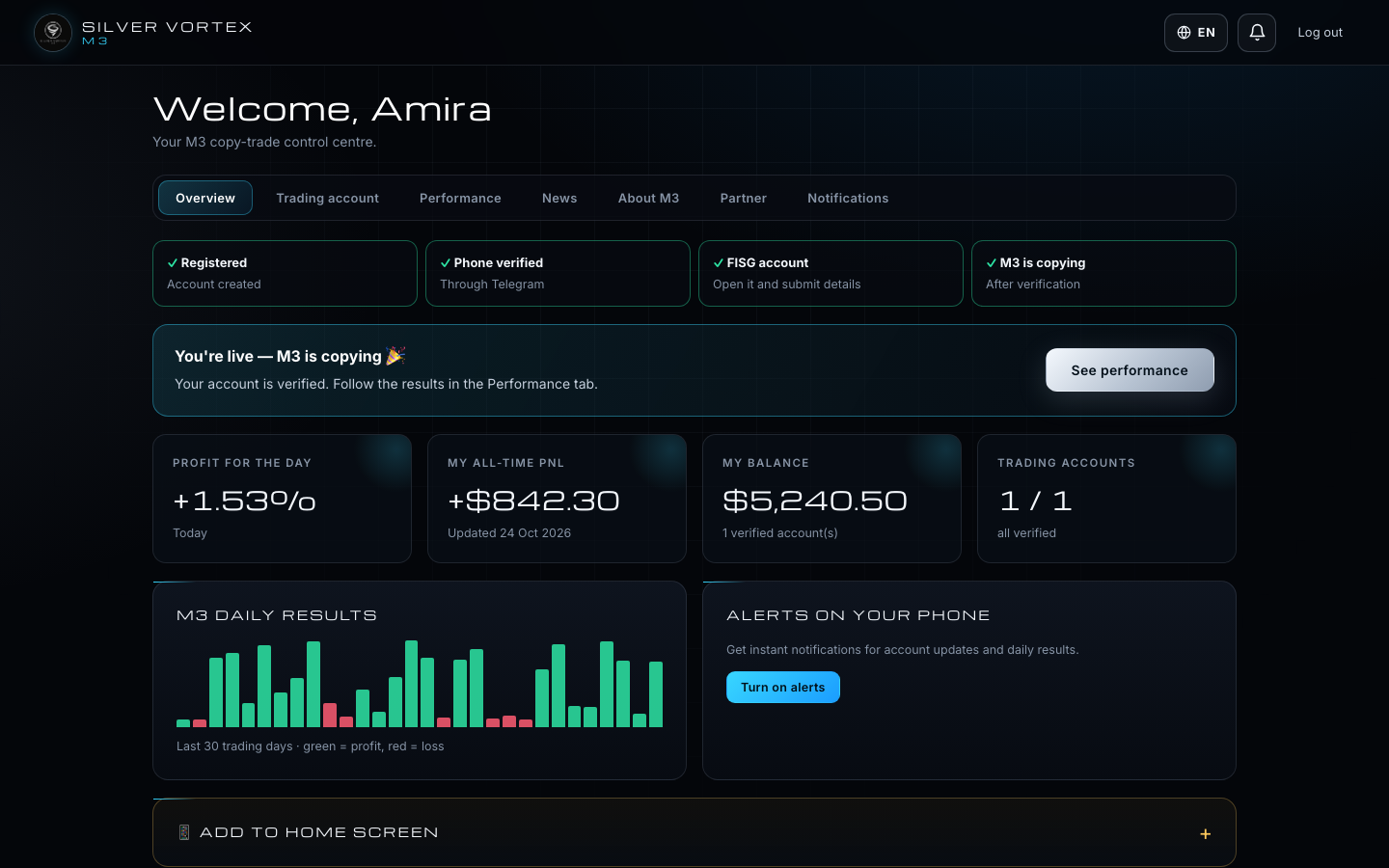Image resolution: width=1389 pixels, height=868 pixels.
Task: Click the 'Welcome, Amira' heading
Action: [322, 109]
